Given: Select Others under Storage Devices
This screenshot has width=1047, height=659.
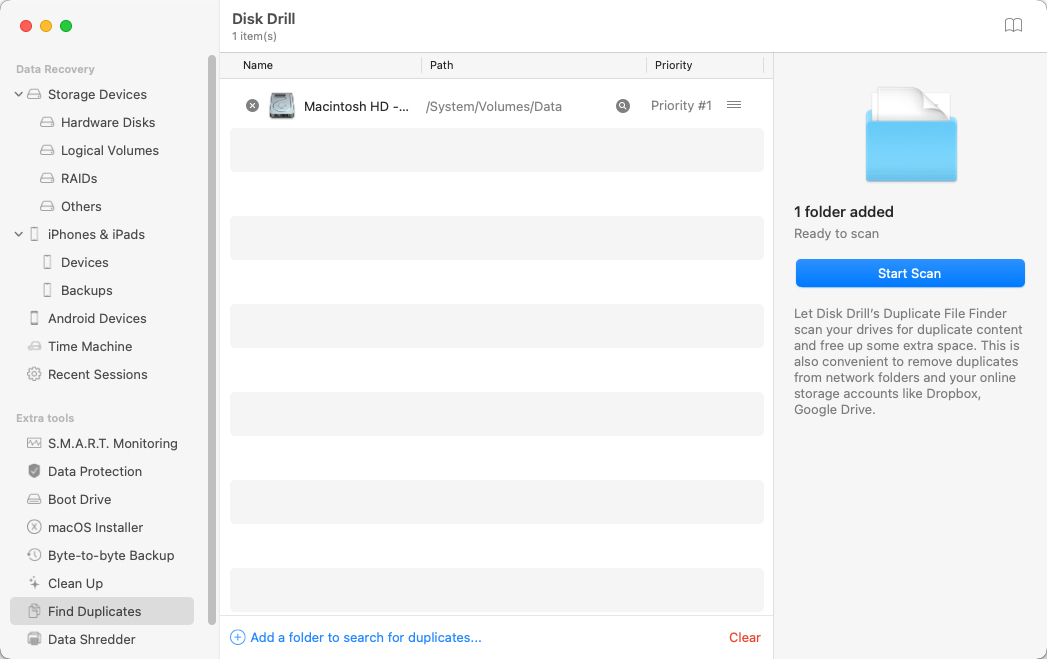Looking at the screenshot, I should 81,206.
